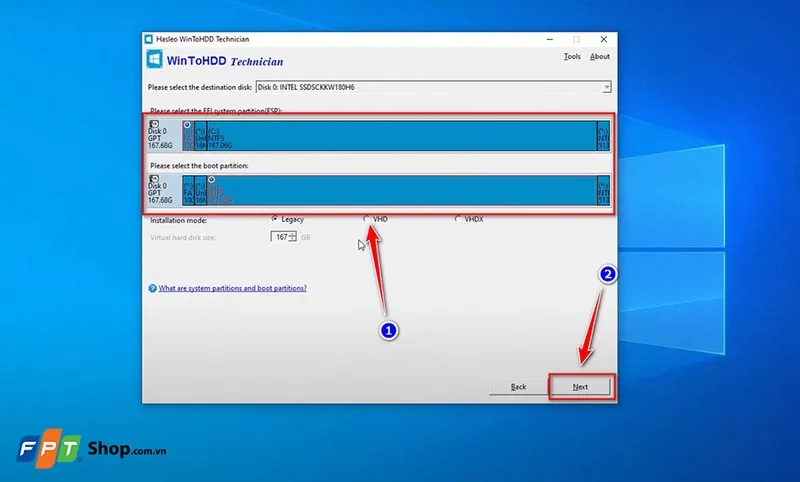This screenshot has width=800, height=482.
Task: Click the Back button
Action: [517, 387]
